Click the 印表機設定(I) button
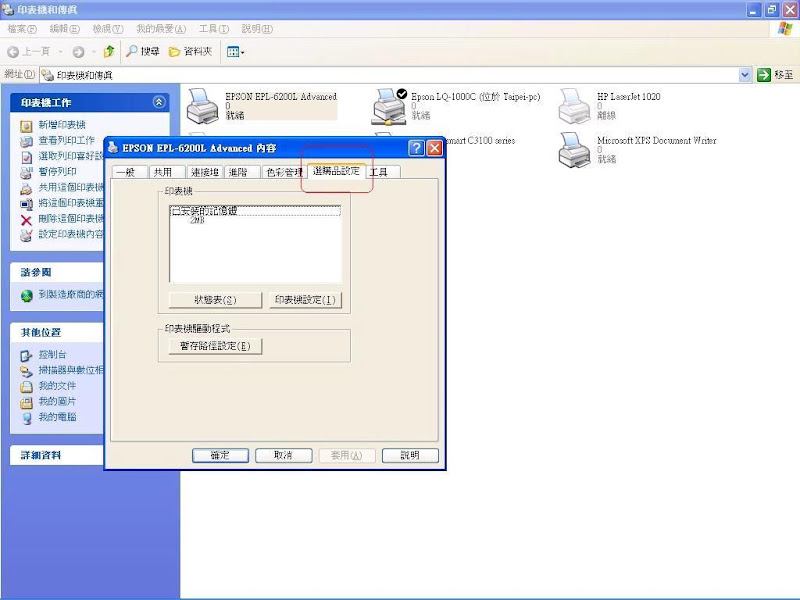Image resolution: width=800 pixels, height=600 pixels. (304, 300)
